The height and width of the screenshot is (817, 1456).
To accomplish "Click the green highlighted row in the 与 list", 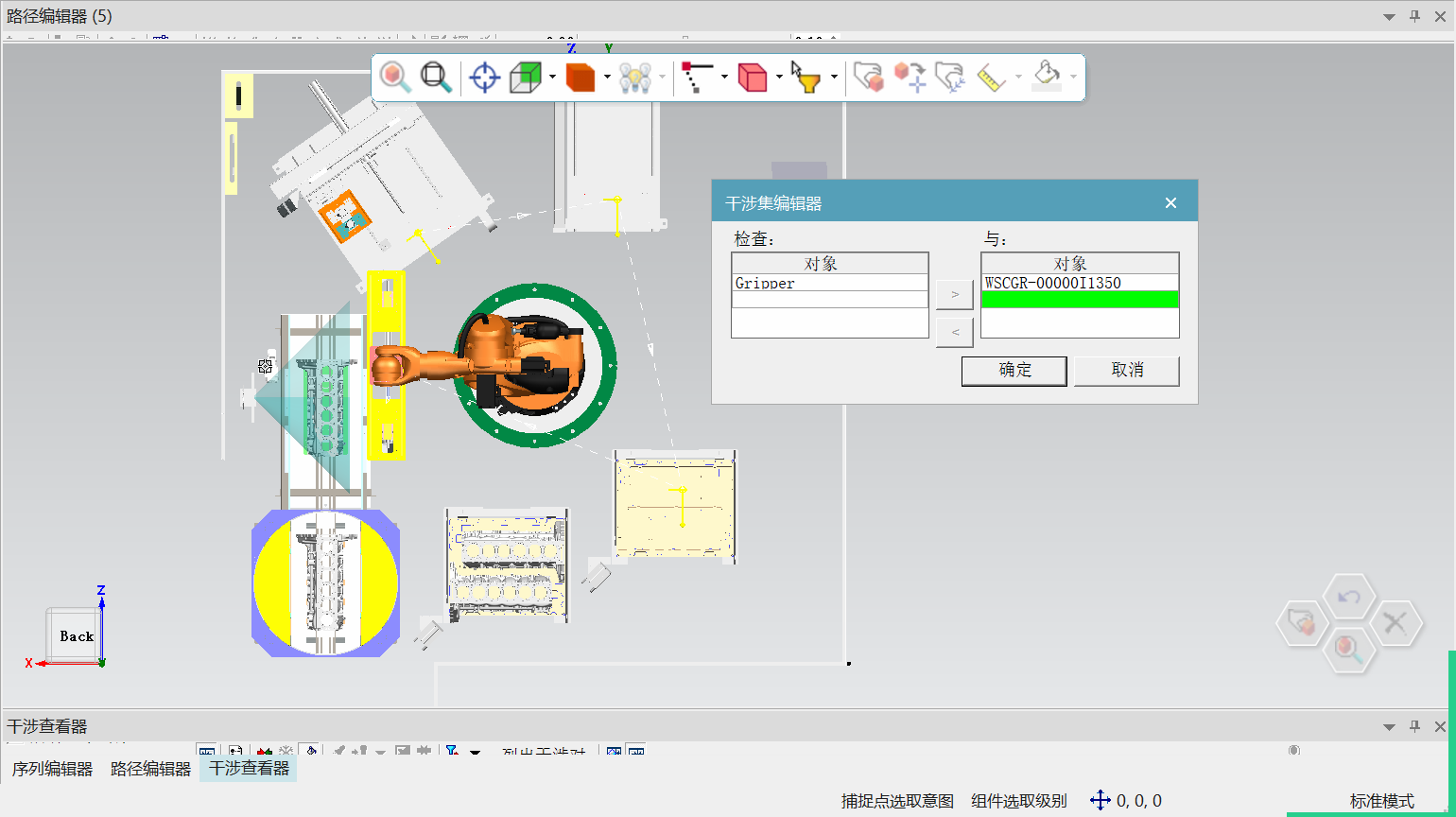I will (1080, 300).
